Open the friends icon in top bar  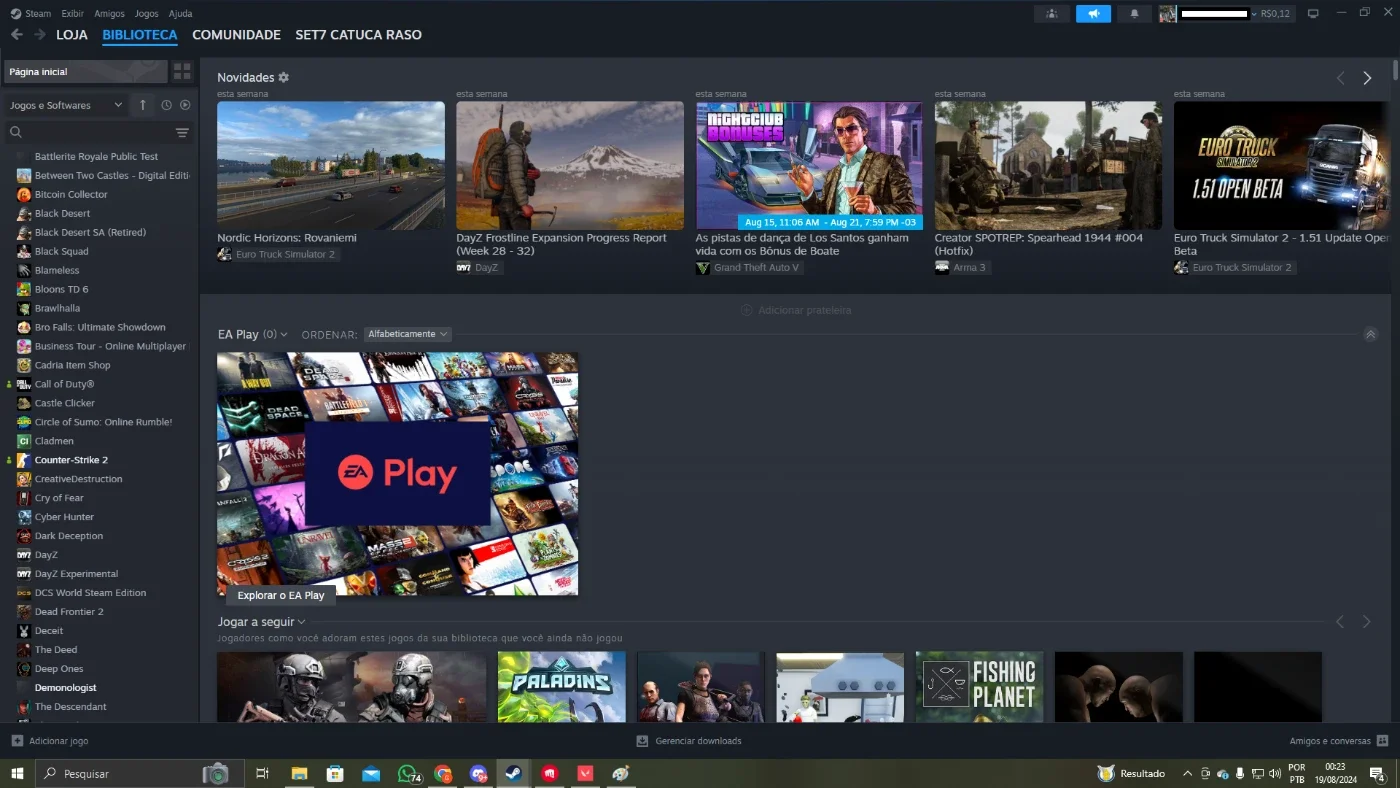[x=1051, y=14]
